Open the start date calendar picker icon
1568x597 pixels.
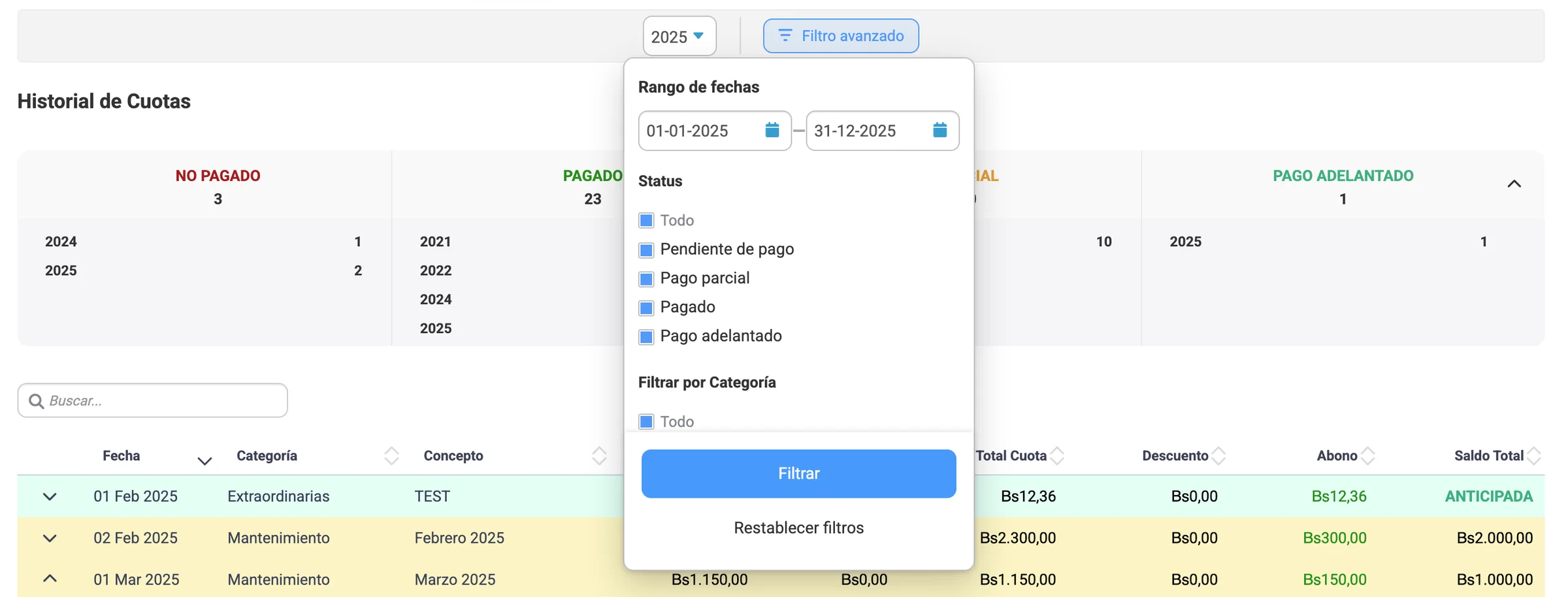pyautogui.click(x=772, y=130)
